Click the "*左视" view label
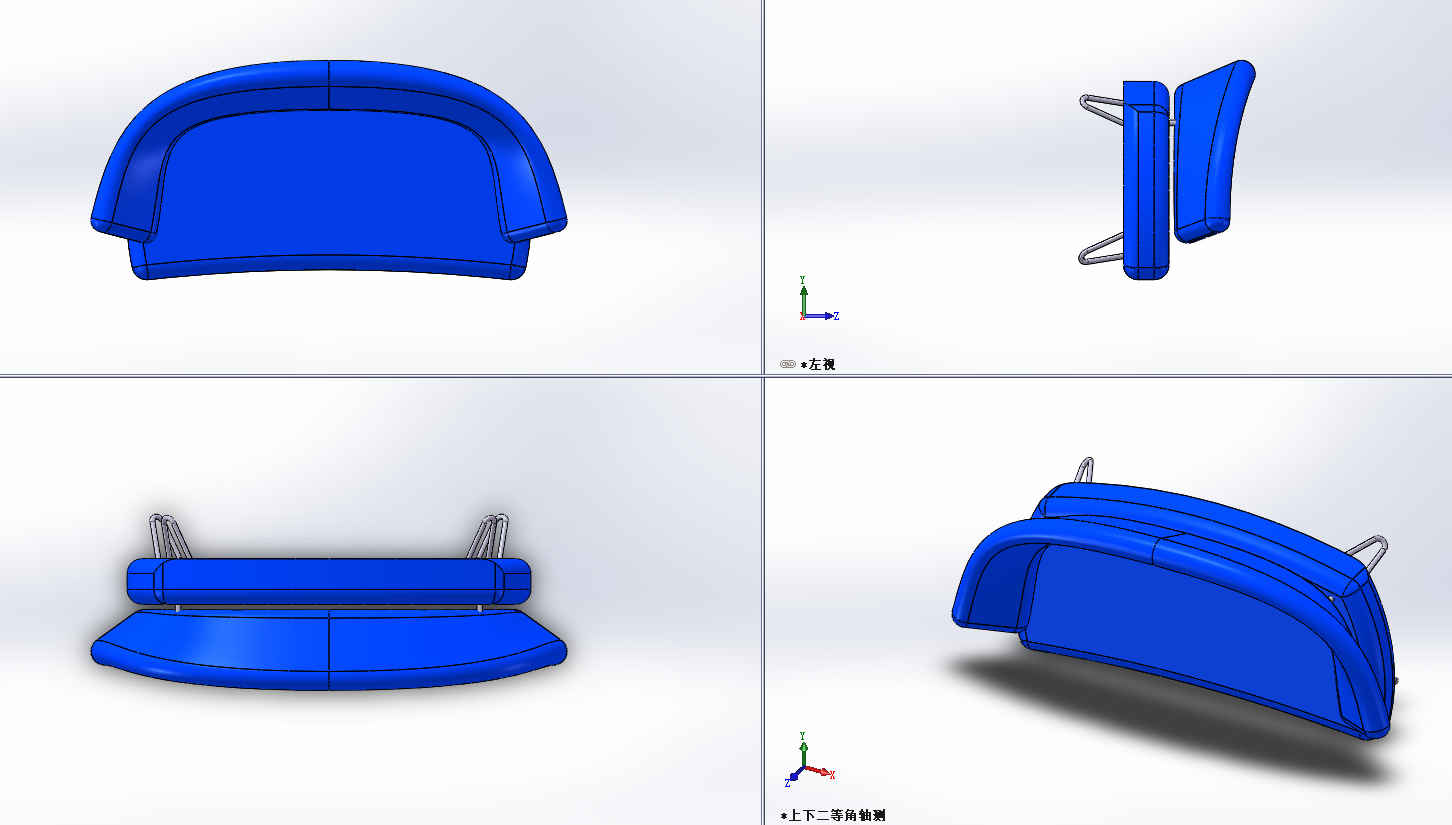Image resolution: width=1452 pixels, height=825 pixels. [x=817, y=364]
